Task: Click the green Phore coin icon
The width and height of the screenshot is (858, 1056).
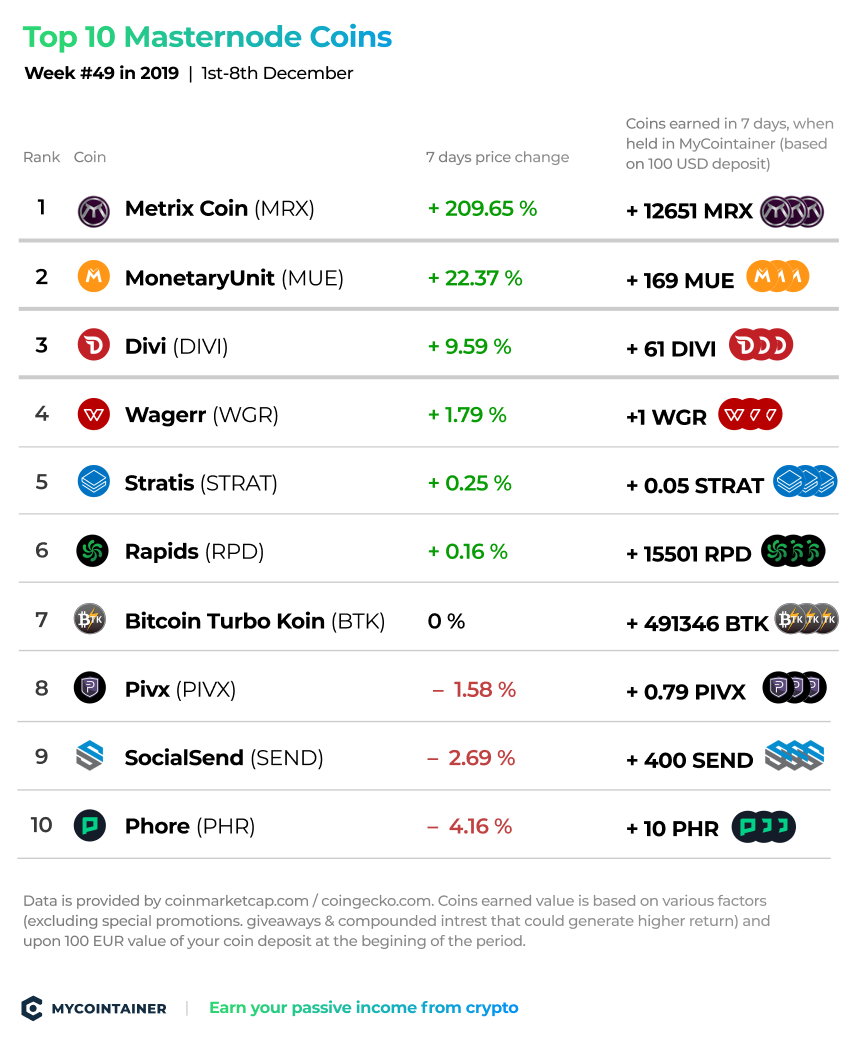Action: click(x=90, y=825)
